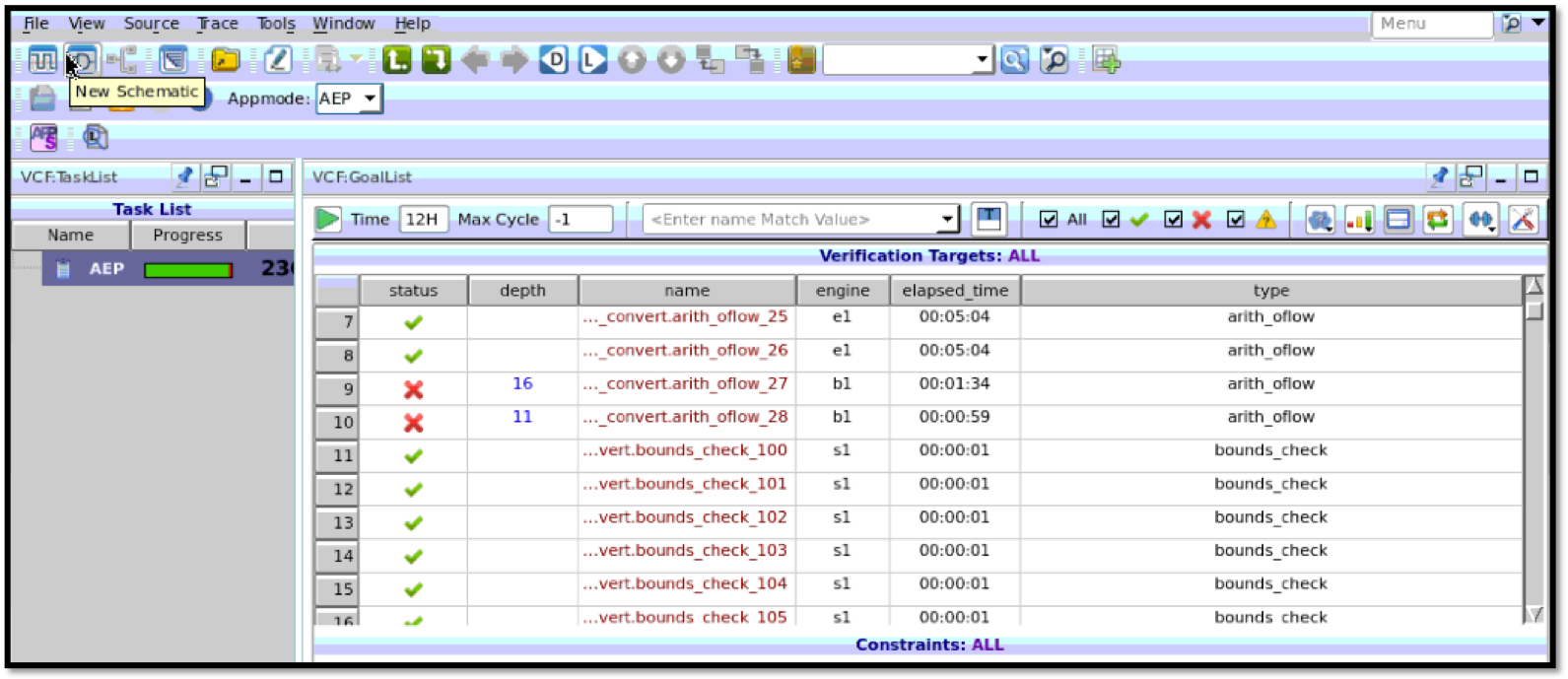Click the blue 'L' load icon
This screenshot has height=679, width=1568.
click(x=592, y=60)
